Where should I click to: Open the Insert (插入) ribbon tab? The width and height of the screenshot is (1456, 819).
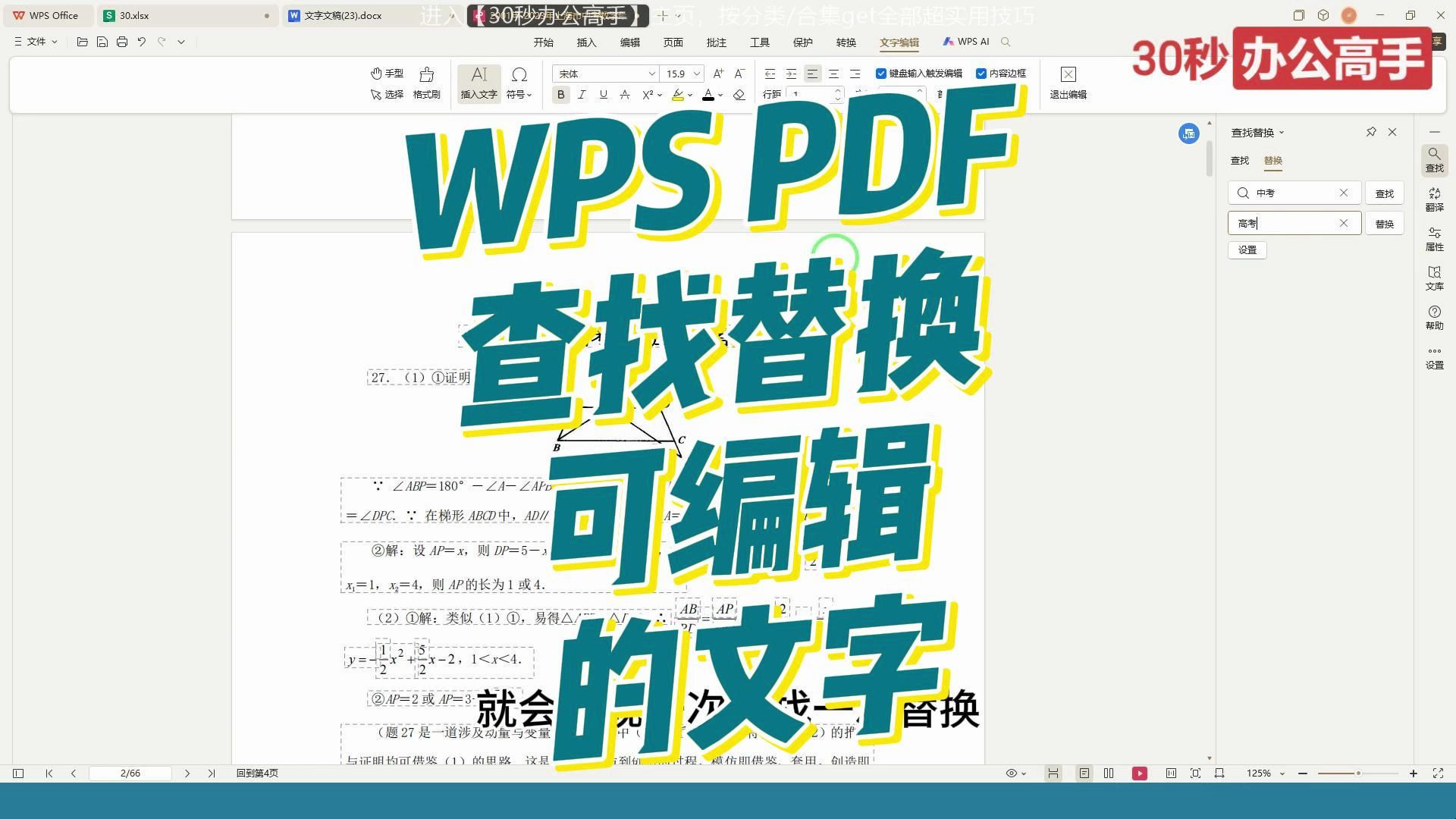586,42
